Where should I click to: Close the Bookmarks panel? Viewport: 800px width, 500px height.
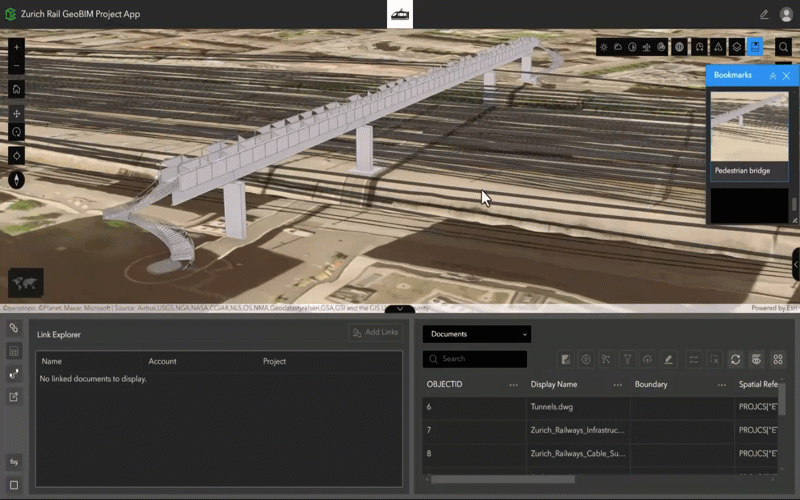click(x=786, y=76)
